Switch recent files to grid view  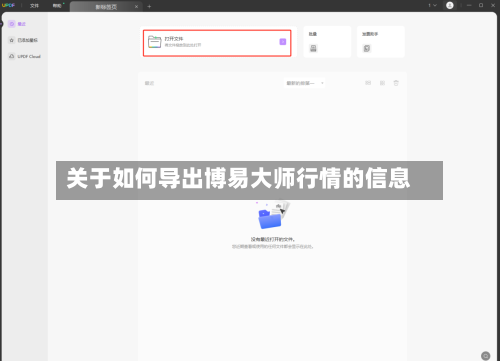382,83
